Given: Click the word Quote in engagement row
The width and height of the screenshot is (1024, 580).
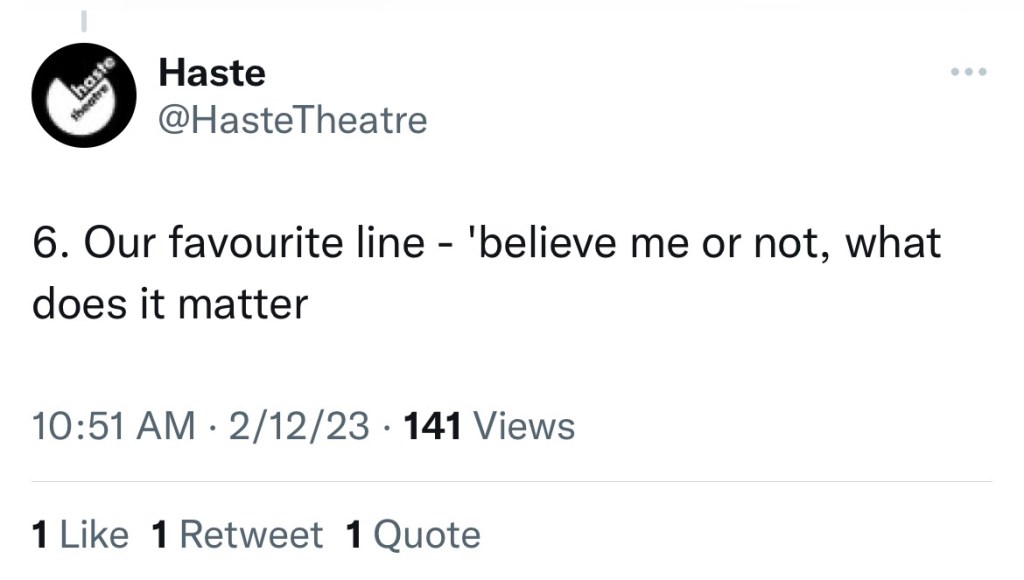Looking at the screenshot, I should click(x=427, y=535).
